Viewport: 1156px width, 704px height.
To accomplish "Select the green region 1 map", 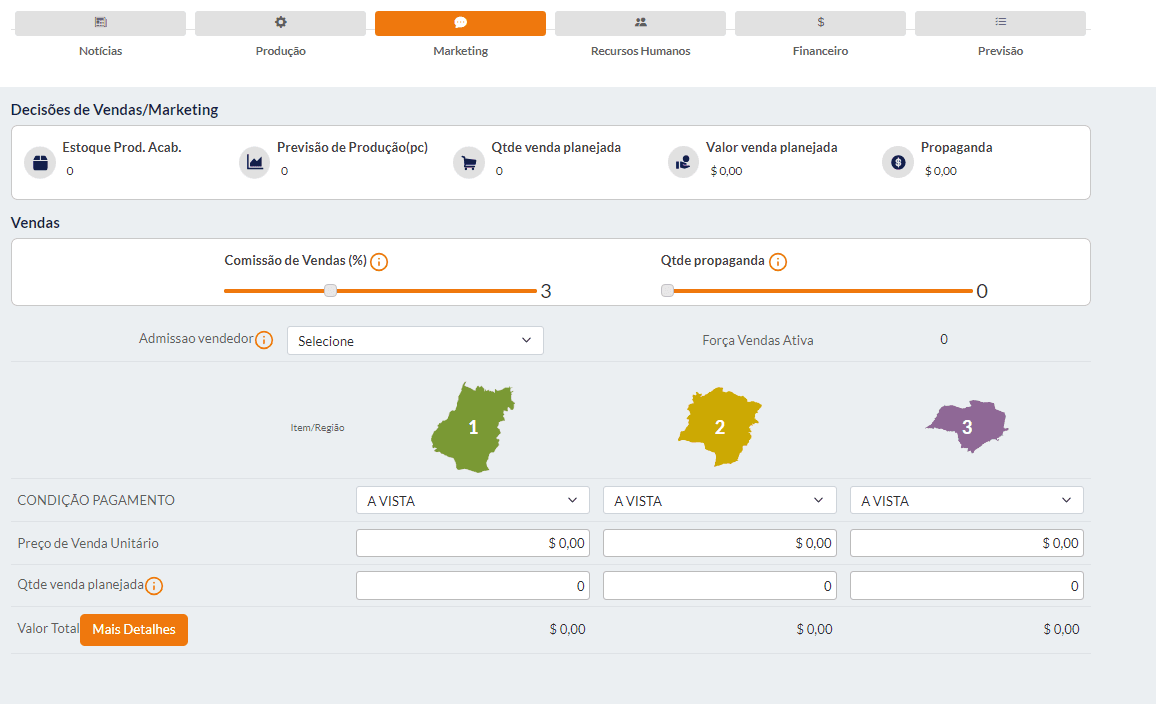I will coord(472,427).
